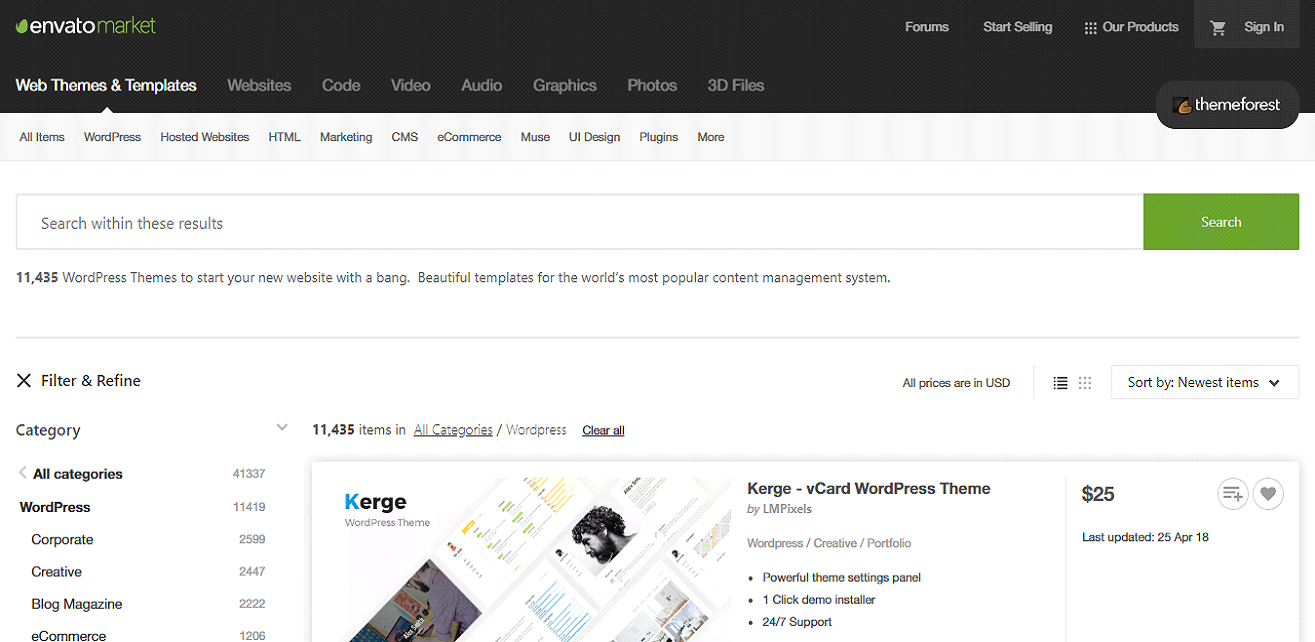Image resolution: width=1315 pixels, height=642 pixels.
Task: Click the green Search button
Action: [x=1221, y=222]
